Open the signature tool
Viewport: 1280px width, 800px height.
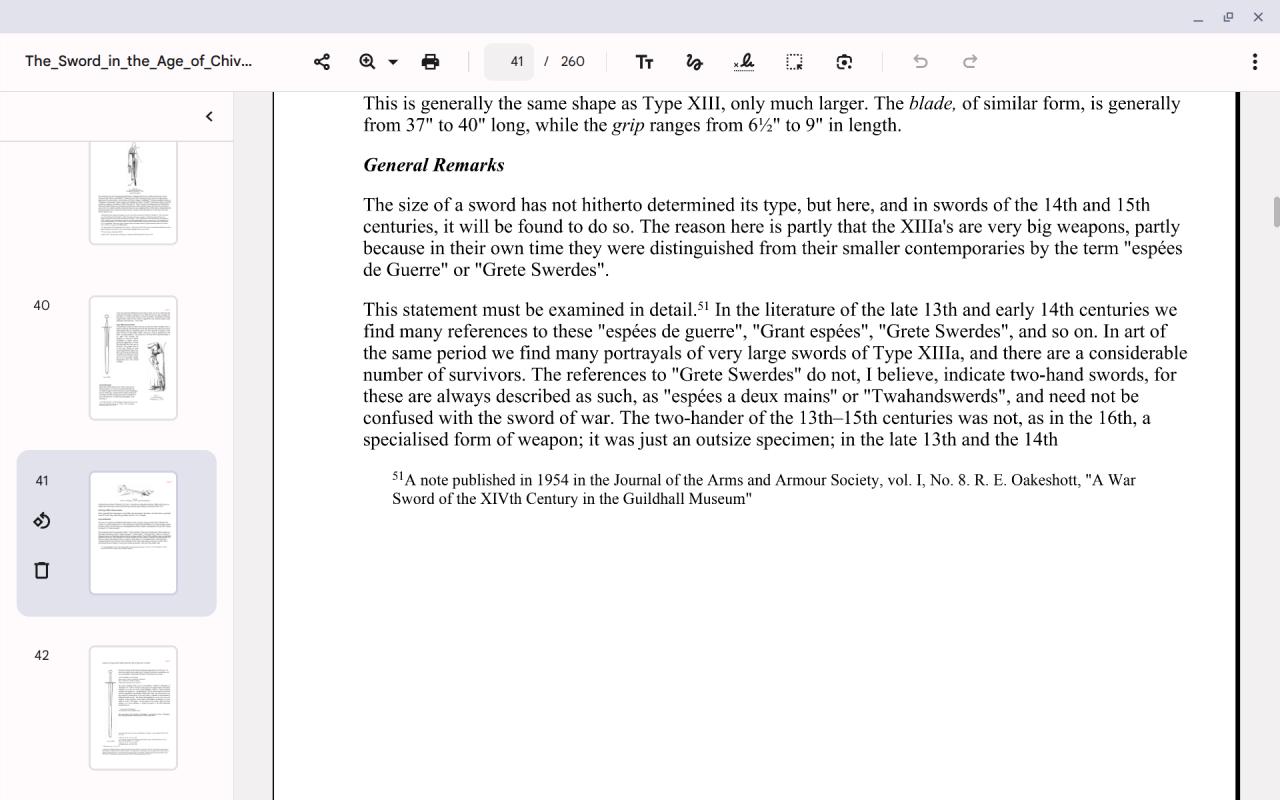744,62
